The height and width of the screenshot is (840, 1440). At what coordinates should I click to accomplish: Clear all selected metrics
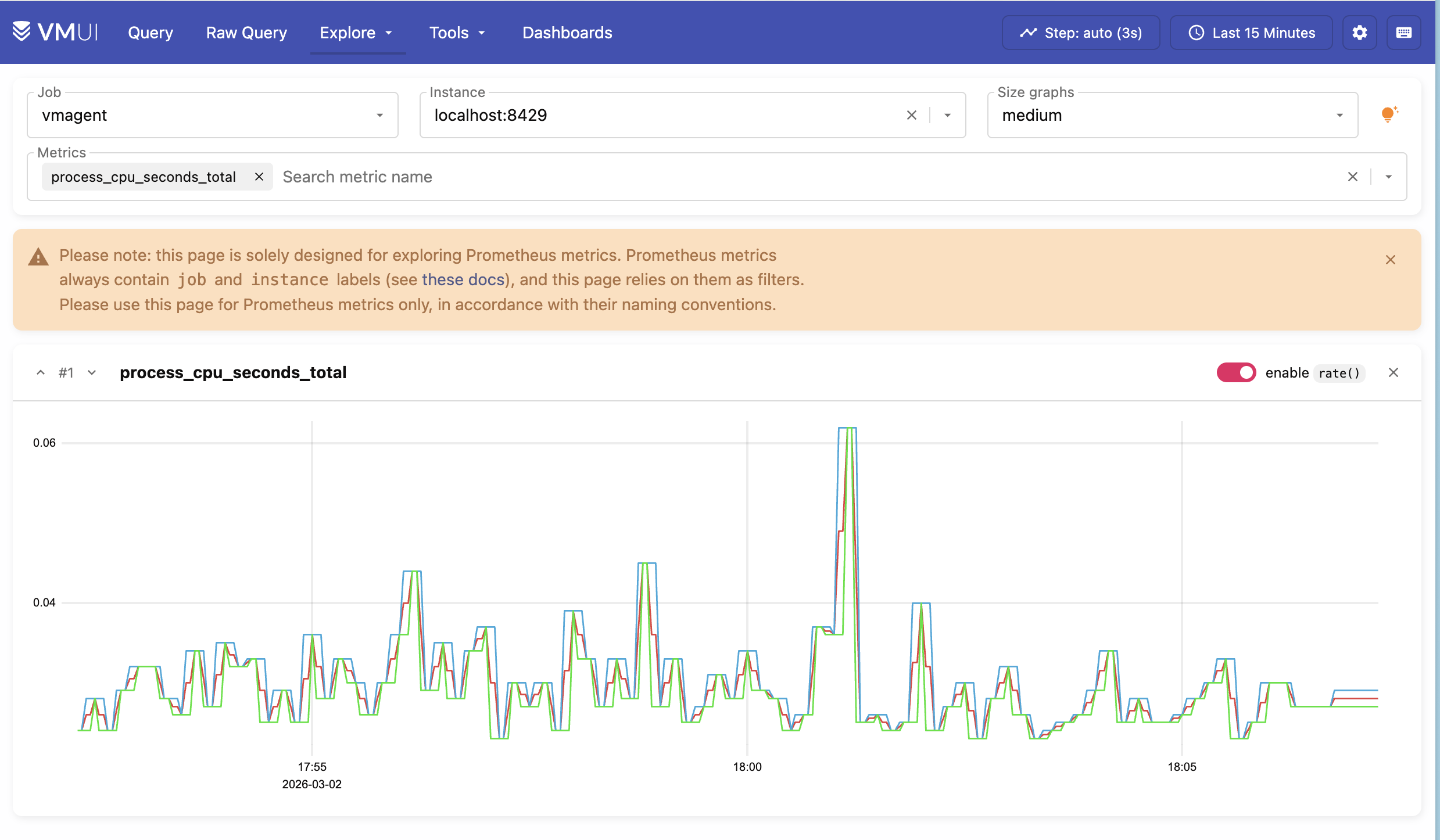pos(1353,177)
